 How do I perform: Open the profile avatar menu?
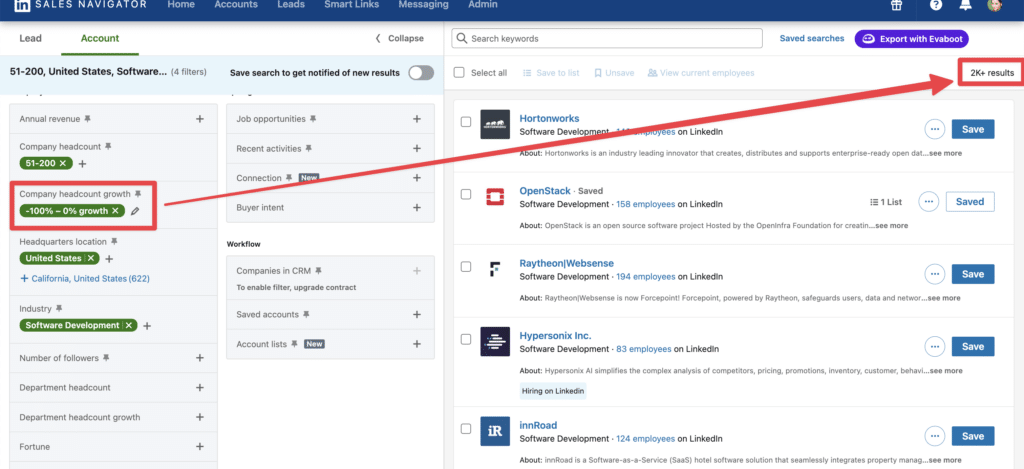994,5
